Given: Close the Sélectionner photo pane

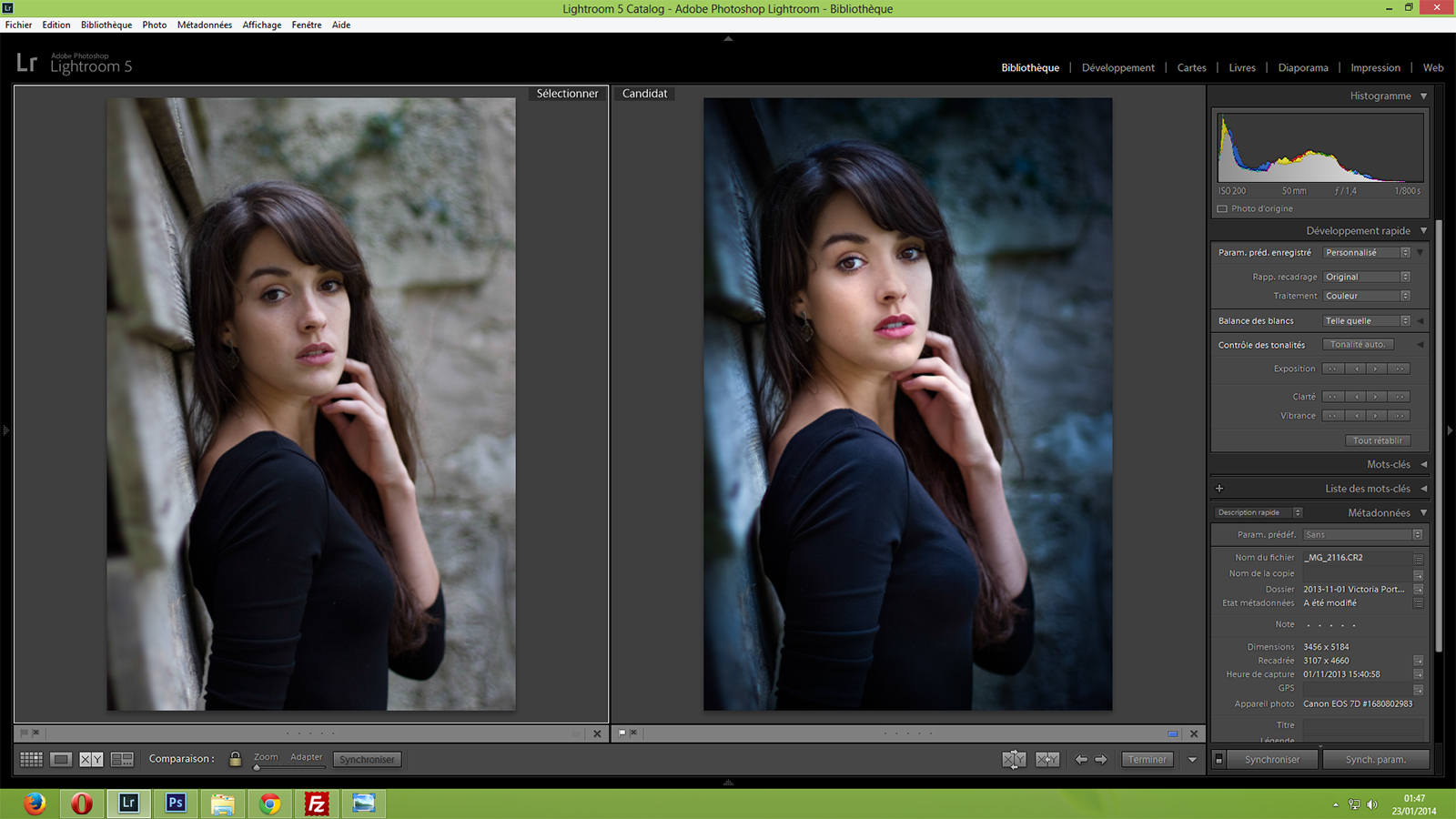Looking at the screenshot, I should pos(597,733).
